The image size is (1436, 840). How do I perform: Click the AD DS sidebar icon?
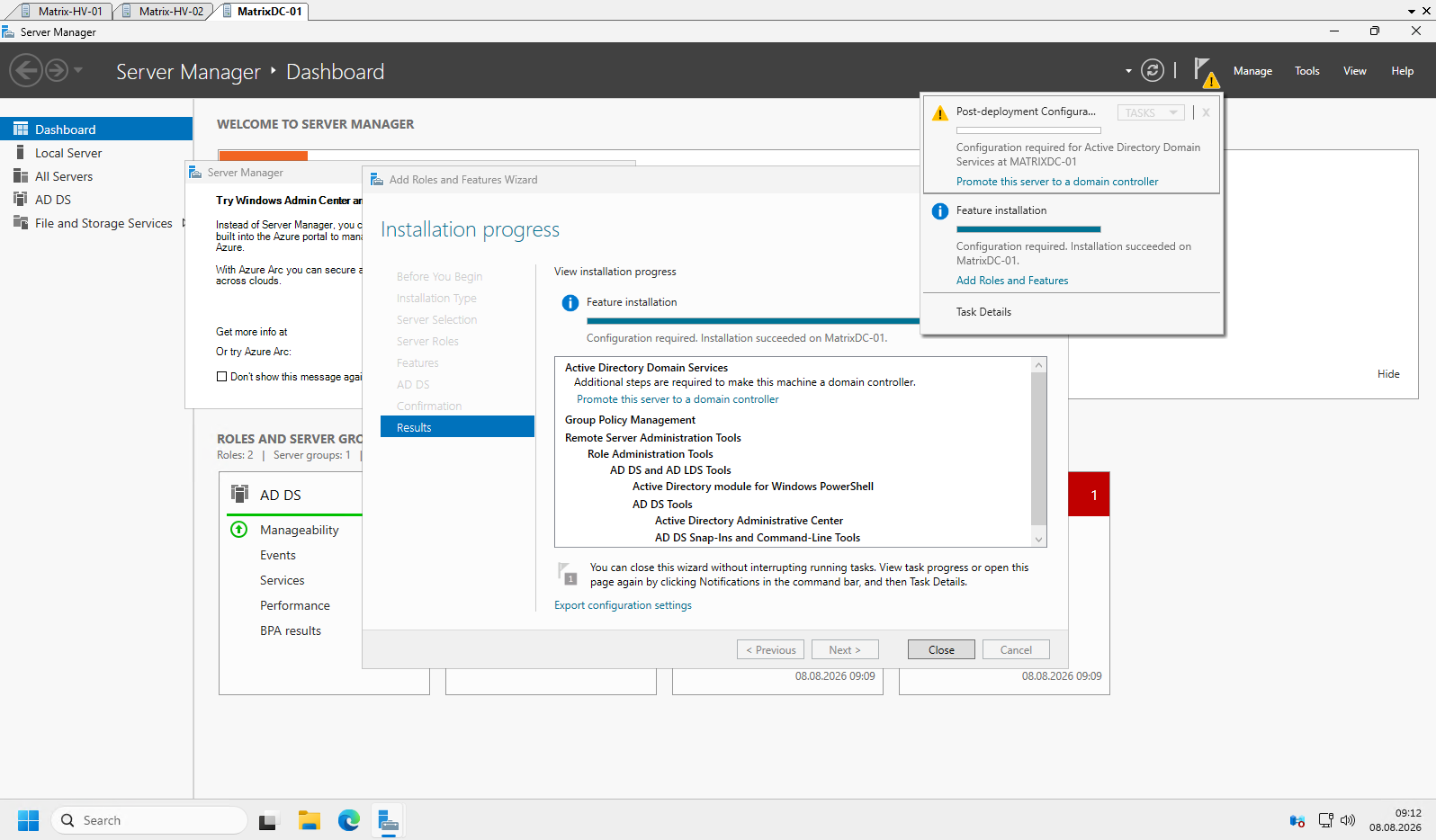[21, 199]
